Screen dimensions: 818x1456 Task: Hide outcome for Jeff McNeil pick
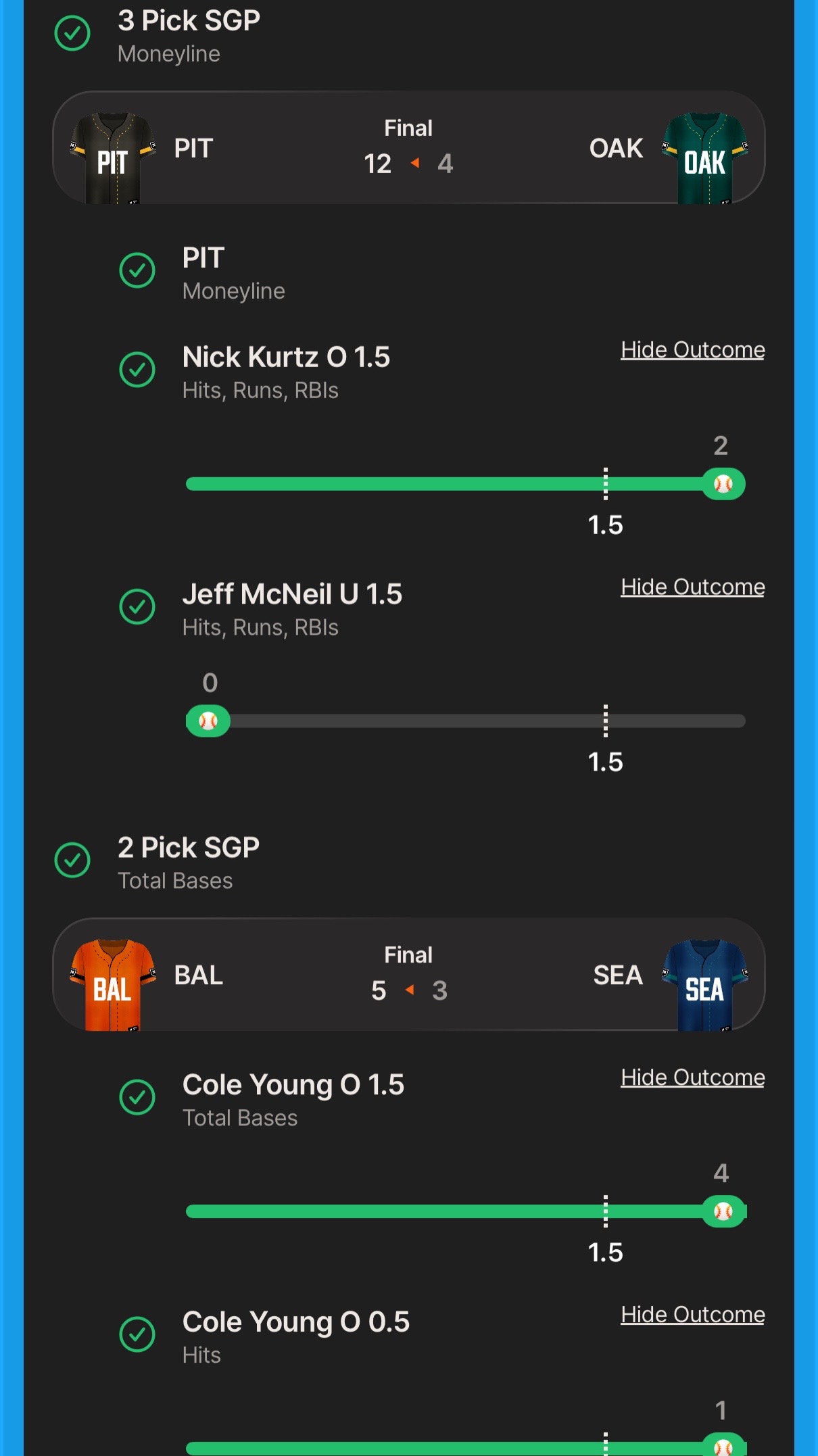(x=693, y=587)
